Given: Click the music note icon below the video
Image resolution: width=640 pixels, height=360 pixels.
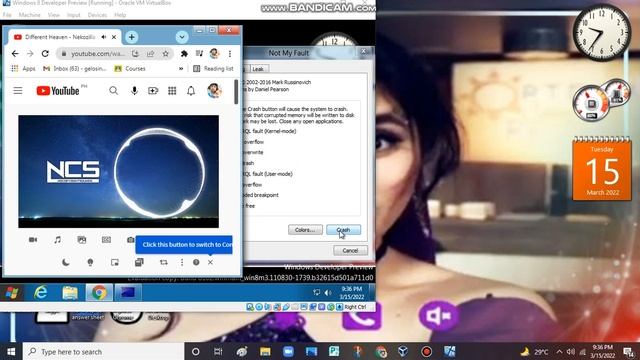Looking at the screenshot, I should tap(58, 240).
